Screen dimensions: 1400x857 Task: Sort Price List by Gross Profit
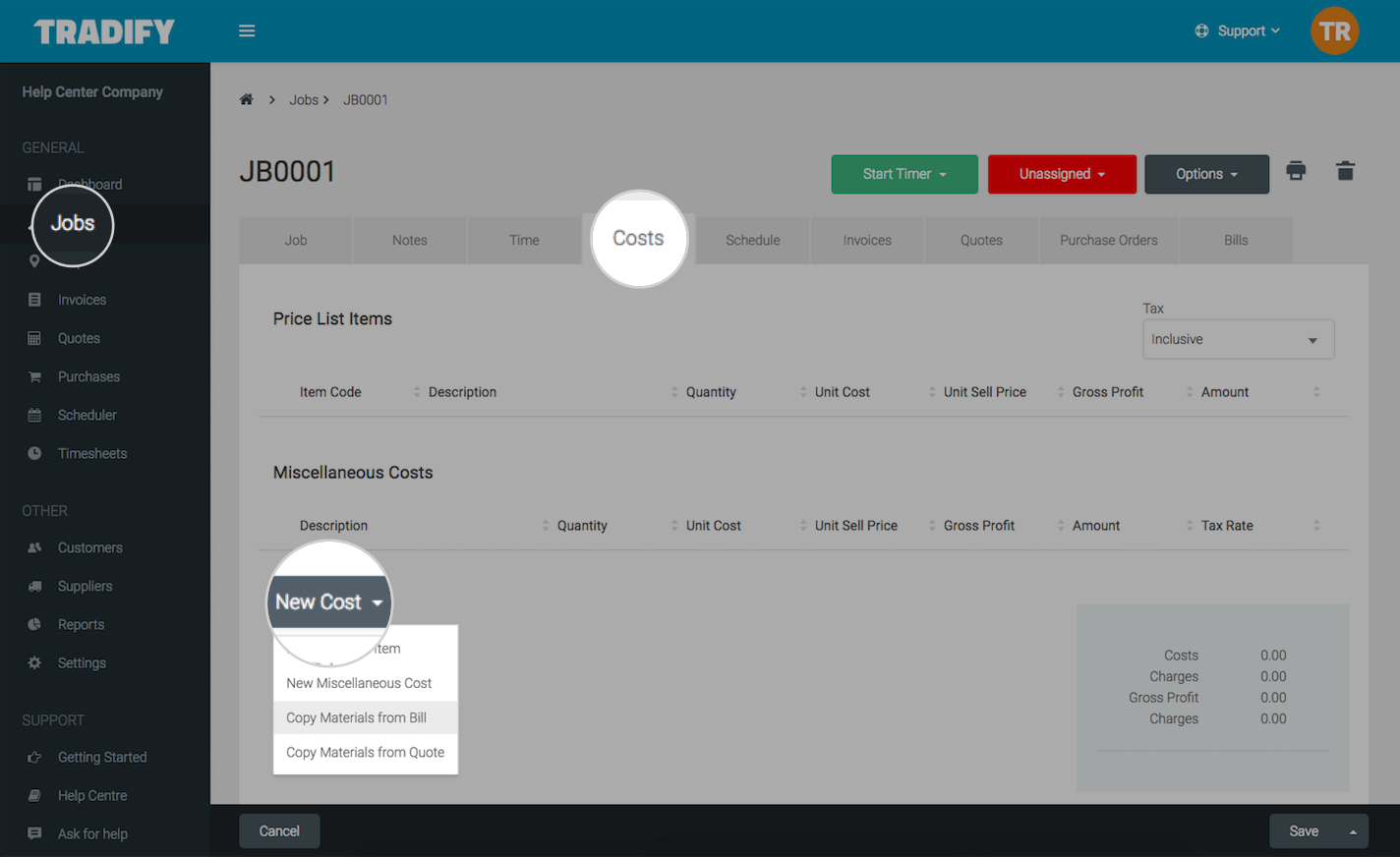(1108, 392)
